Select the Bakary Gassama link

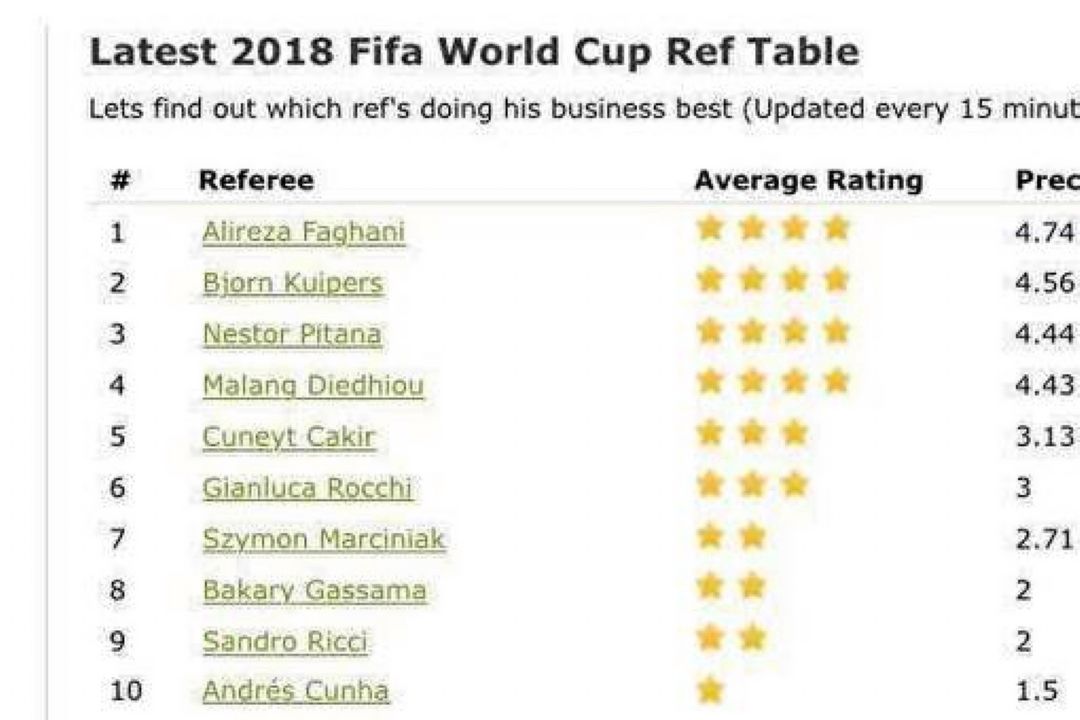point(314,590)
